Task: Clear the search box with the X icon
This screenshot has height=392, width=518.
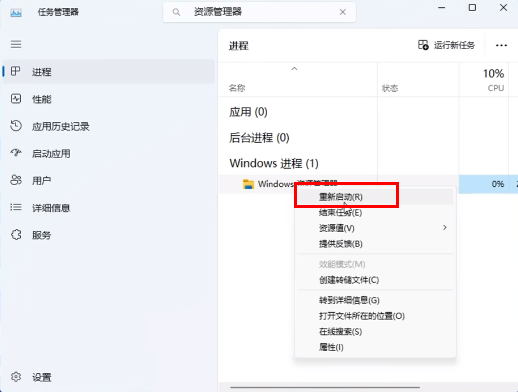Action: [x=342, y=12]
